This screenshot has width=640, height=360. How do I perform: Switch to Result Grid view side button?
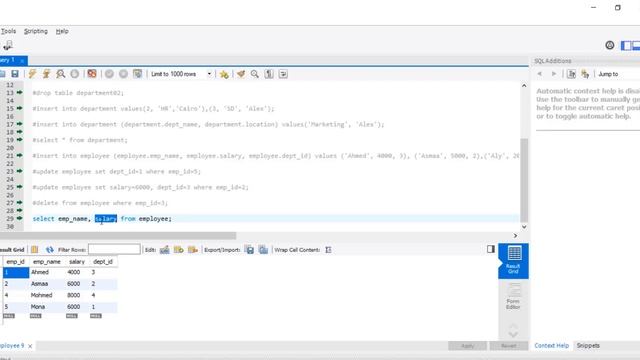click(x=513, y=261)
